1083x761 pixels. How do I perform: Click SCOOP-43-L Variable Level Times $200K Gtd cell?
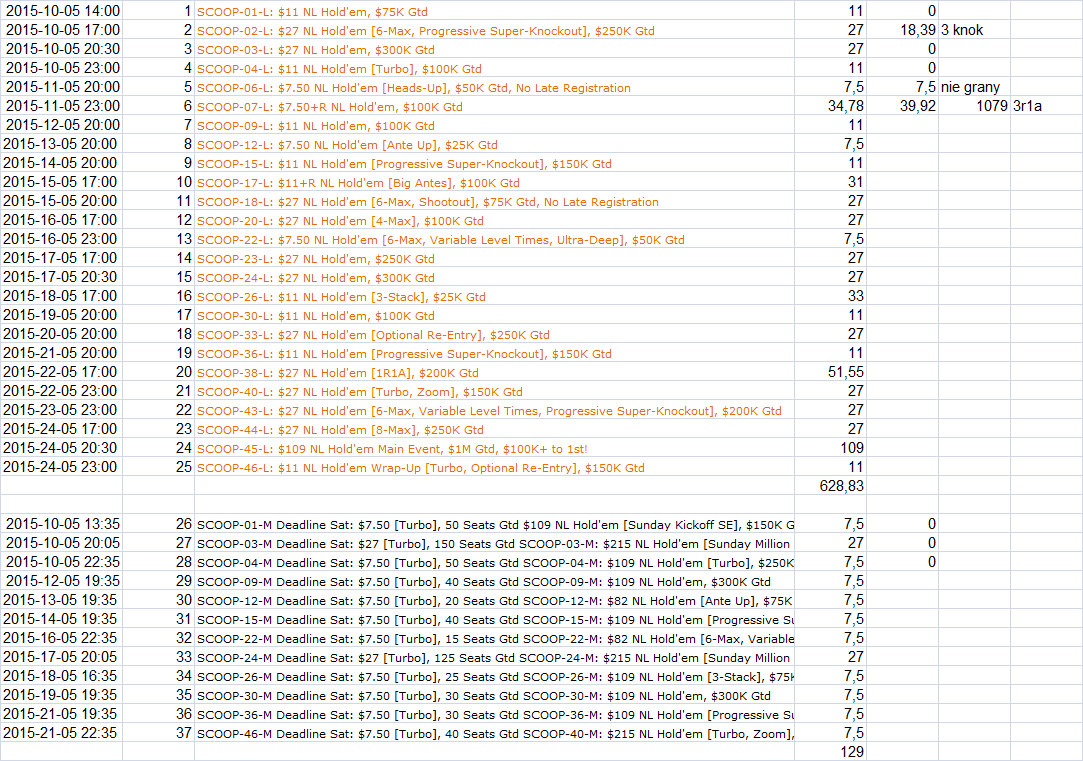494,410
